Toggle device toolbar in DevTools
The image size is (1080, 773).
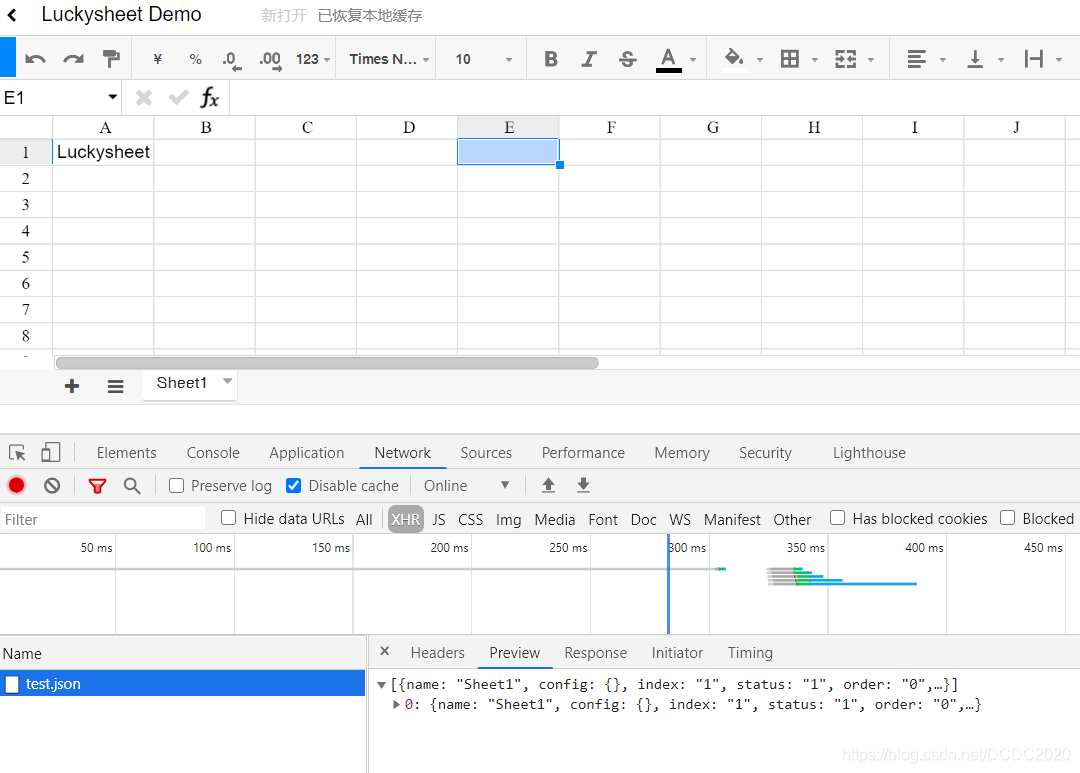(x=50, y=453)
